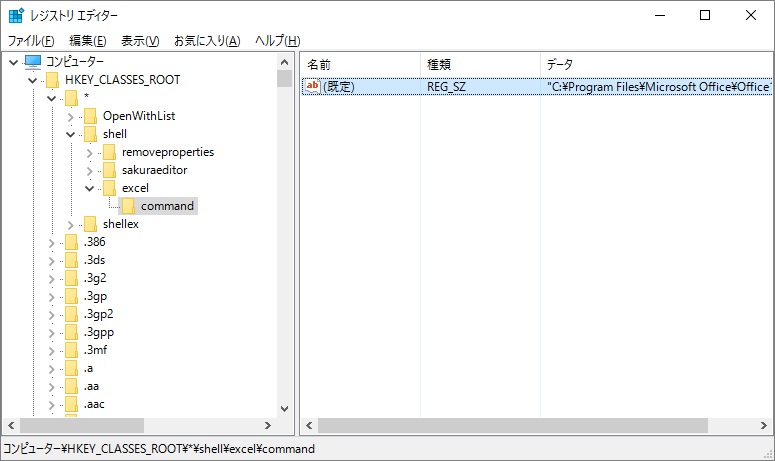The image size is (775, 461).
Task: Click the folder icon of the * key
Action: pyautogui.click(x=72, y=98)
